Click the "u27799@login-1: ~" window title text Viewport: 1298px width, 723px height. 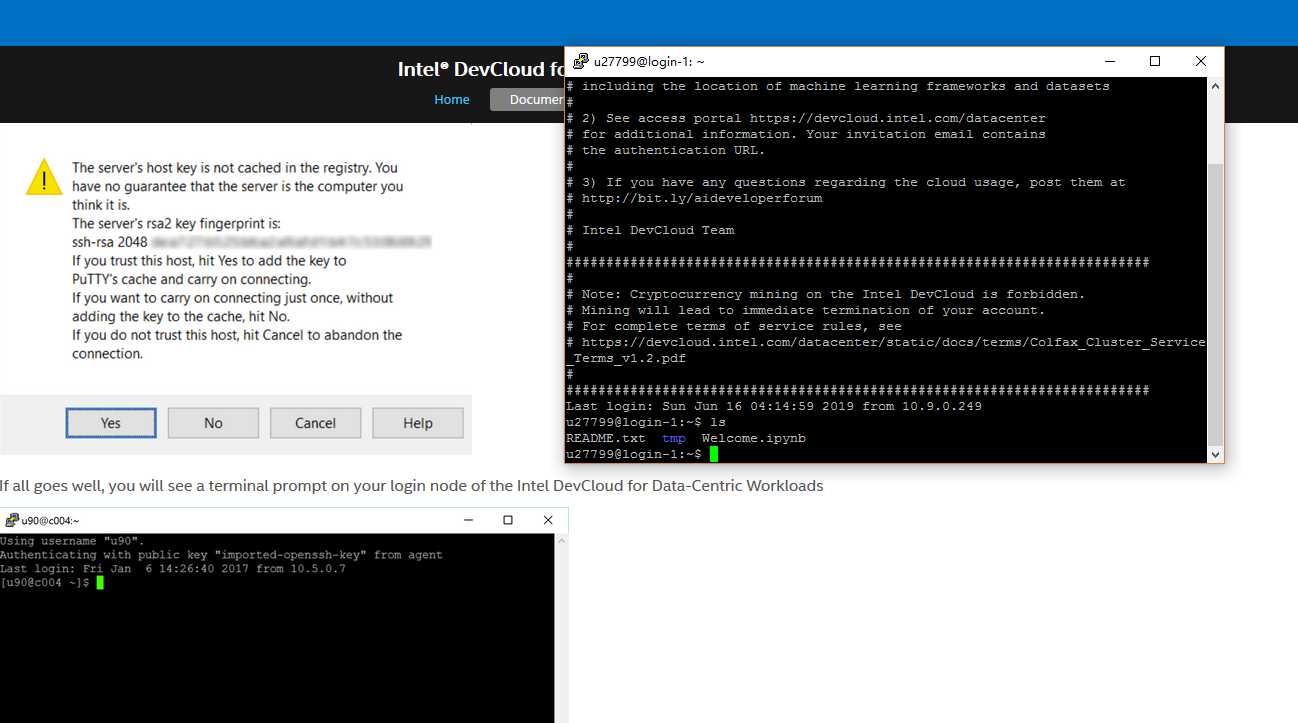coord(649,62)
